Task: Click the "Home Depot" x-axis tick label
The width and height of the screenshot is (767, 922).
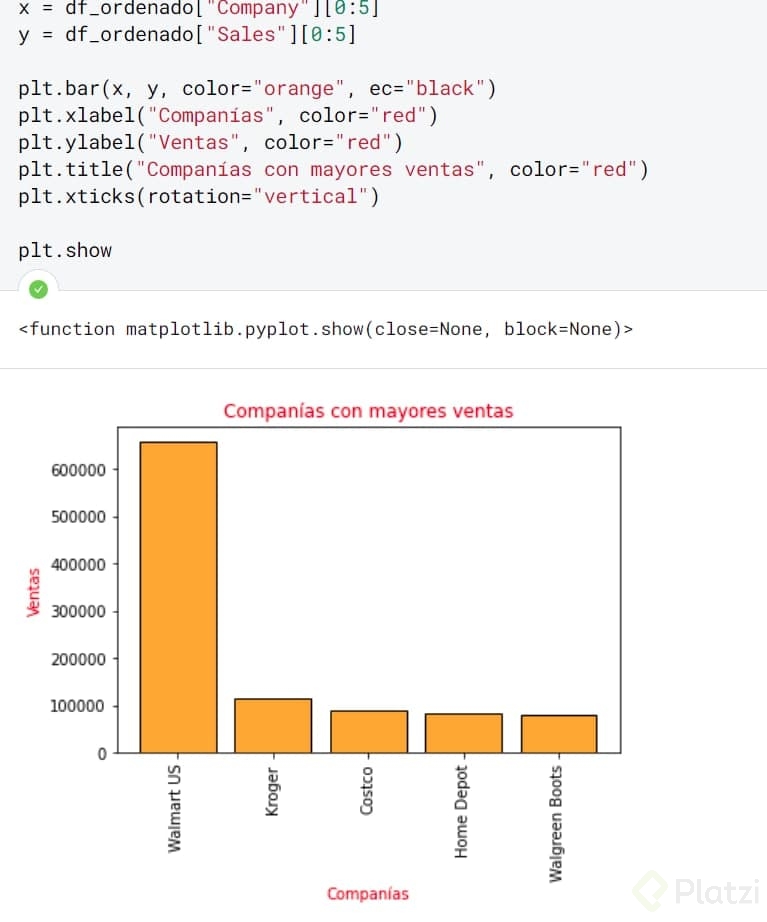Action: click(462, 812)
